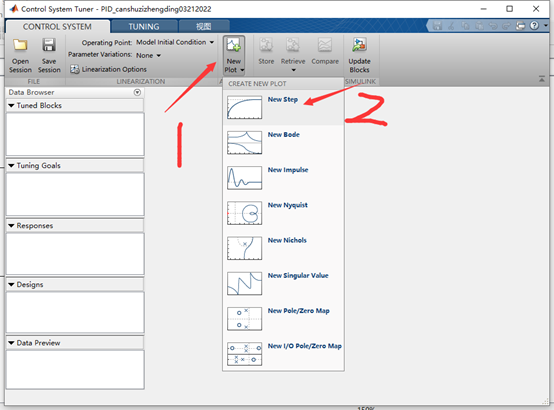Click the Compare designs icon
The image size is (554, 410).
pyautogui.click(x=325, y=45)
